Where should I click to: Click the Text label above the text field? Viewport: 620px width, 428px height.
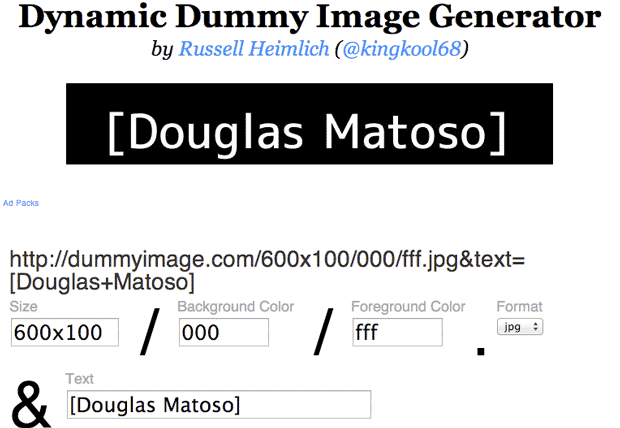79,379
